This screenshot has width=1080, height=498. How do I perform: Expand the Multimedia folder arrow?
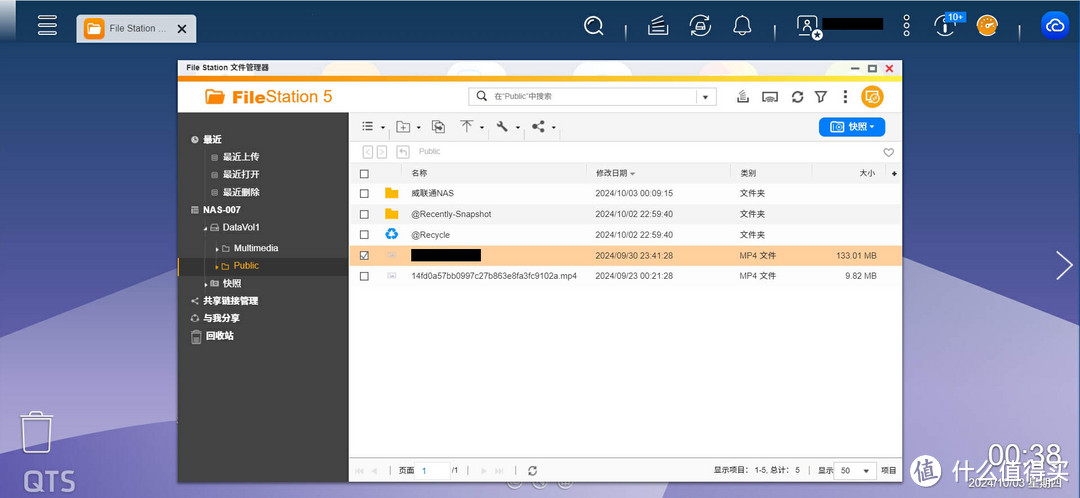pos(216,249)
